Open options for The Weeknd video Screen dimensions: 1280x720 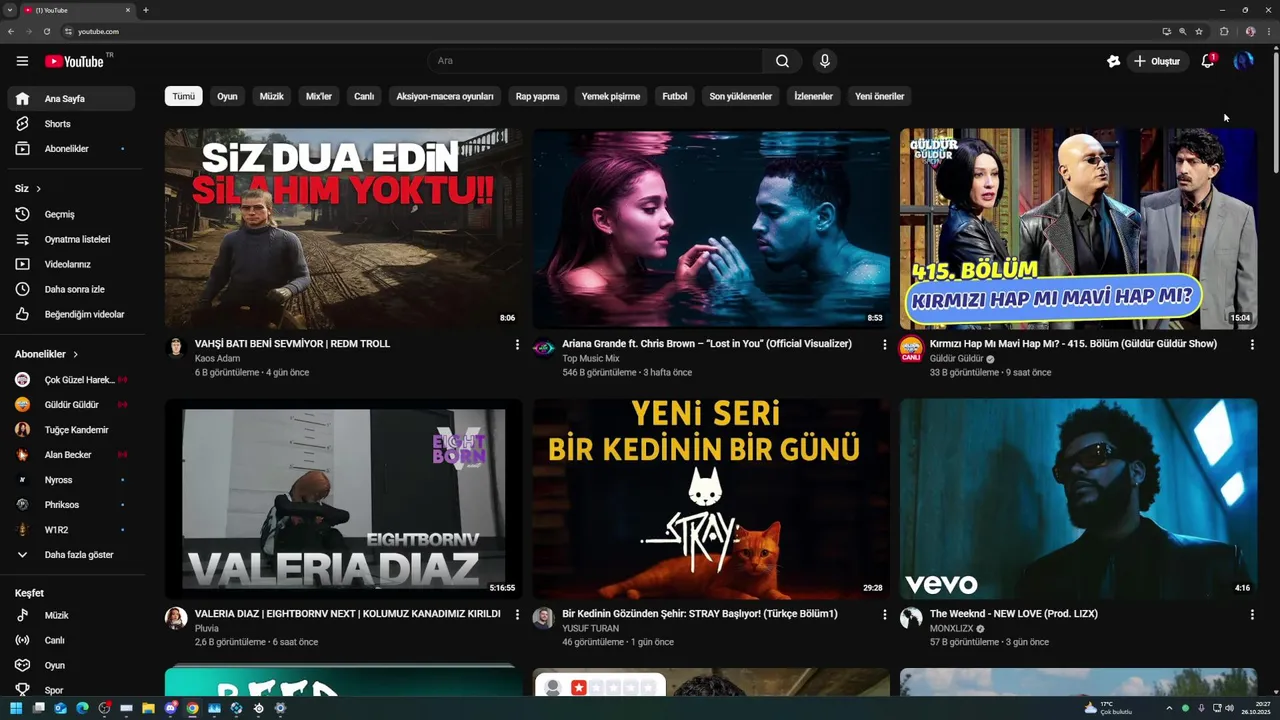[1252, 614]
